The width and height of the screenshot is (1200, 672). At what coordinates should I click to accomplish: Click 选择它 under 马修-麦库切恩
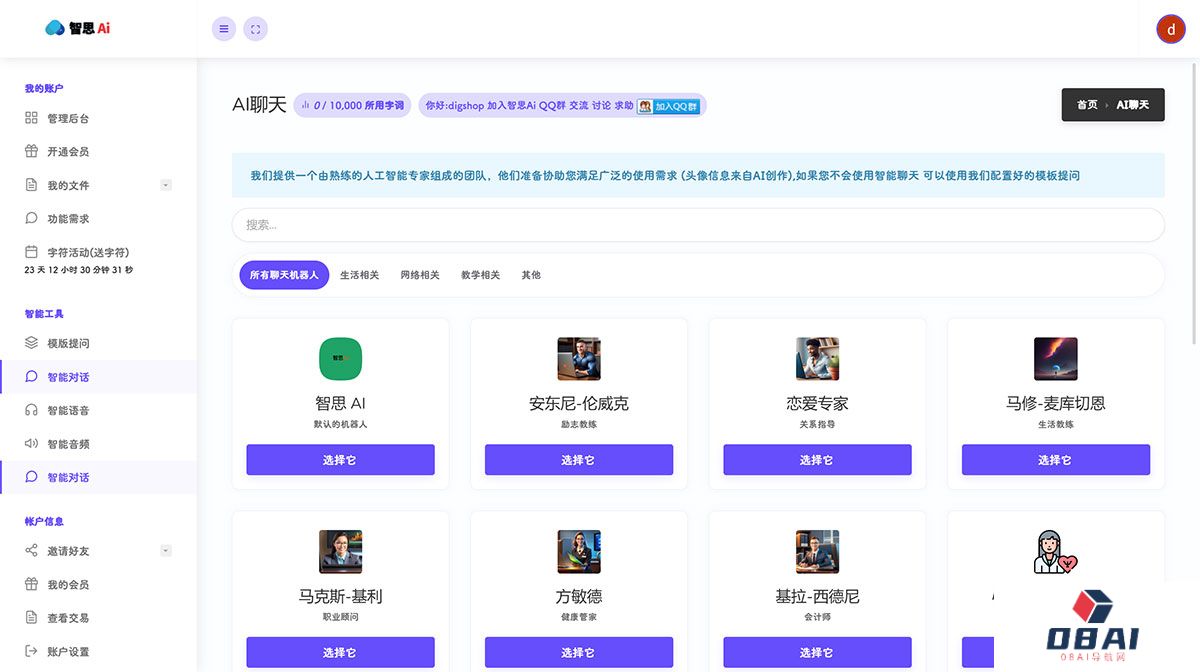click(1056, 460)
